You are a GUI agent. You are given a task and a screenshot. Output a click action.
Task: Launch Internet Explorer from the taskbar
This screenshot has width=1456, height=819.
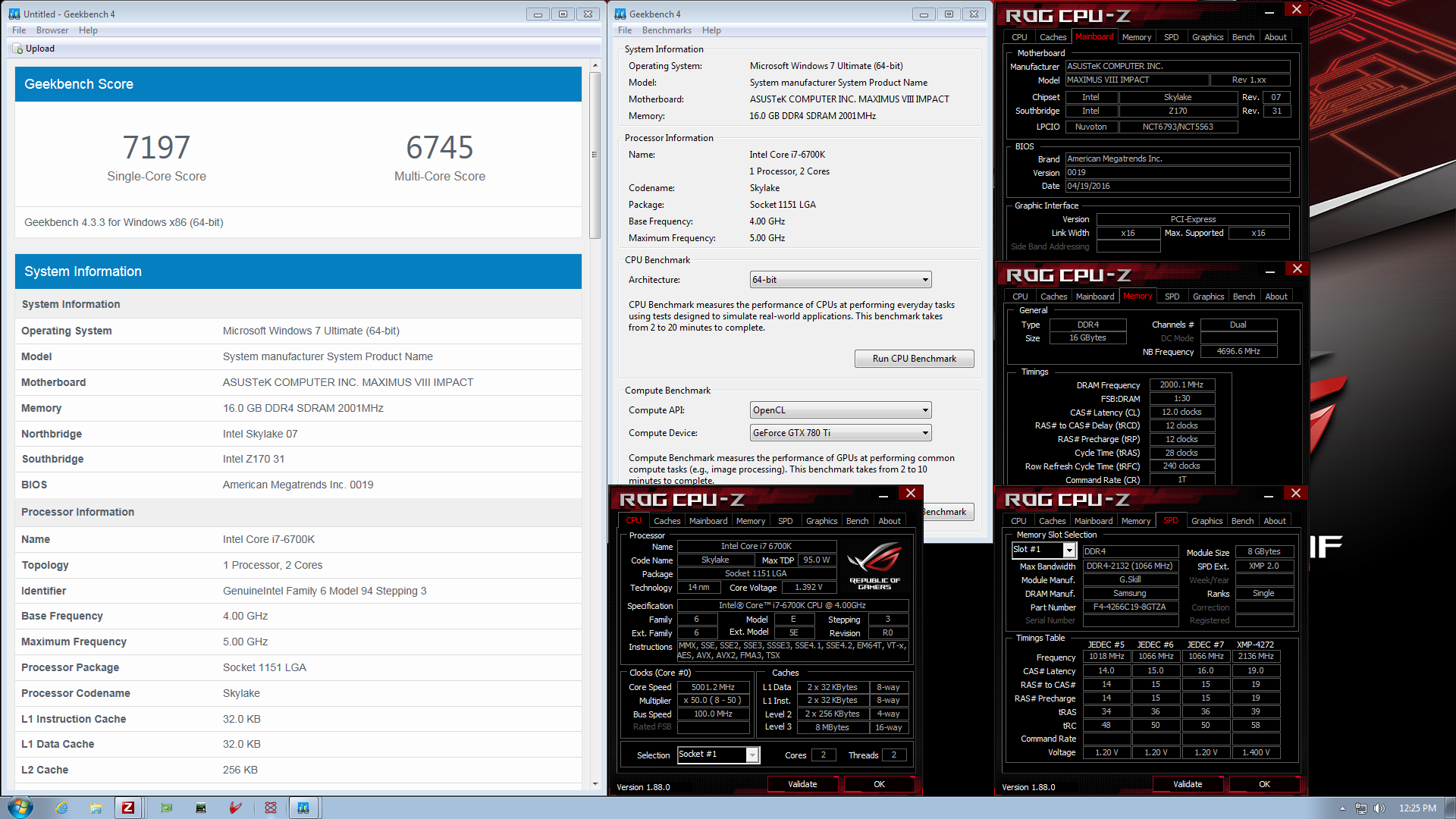click(x=61, y=808)
